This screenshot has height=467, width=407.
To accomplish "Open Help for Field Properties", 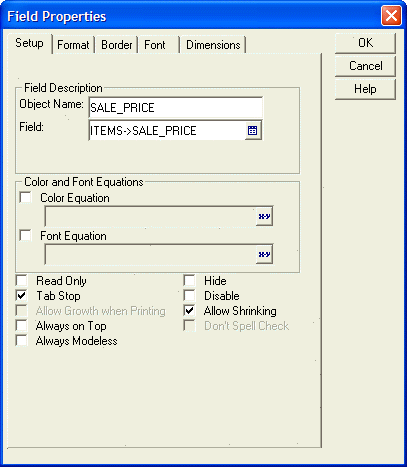I will pyautogui.click(x=365, y=89).
